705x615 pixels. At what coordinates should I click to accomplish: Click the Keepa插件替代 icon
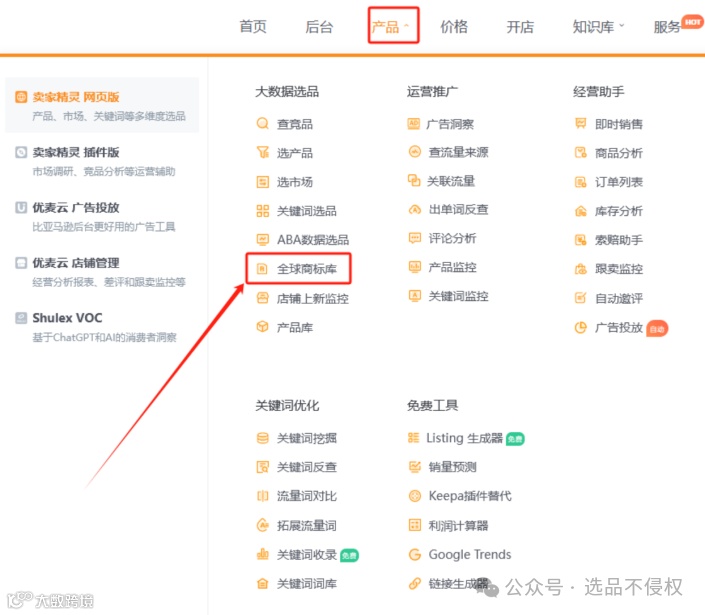point(415,496)
